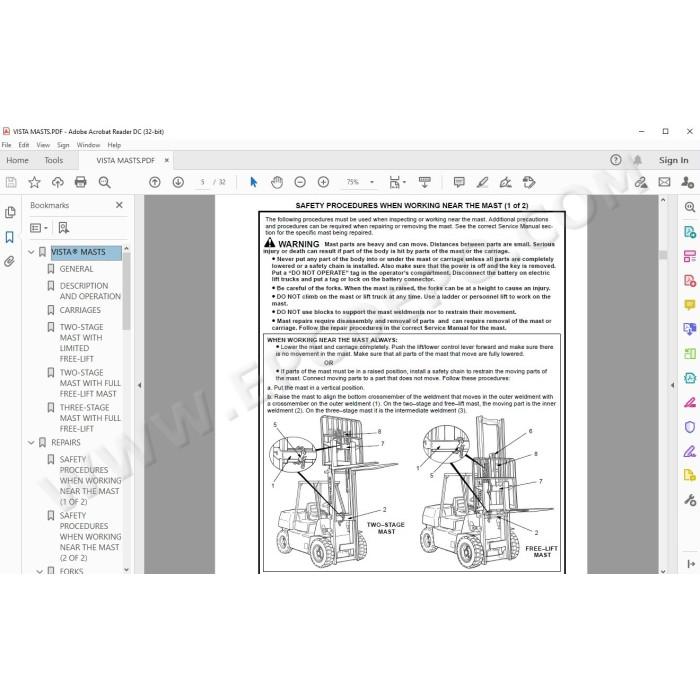Image resolution: width=700 pixels, height=700 pixels.
Task: Open the Sign menu
Action: pyautogui.click(x=63, y=145)
